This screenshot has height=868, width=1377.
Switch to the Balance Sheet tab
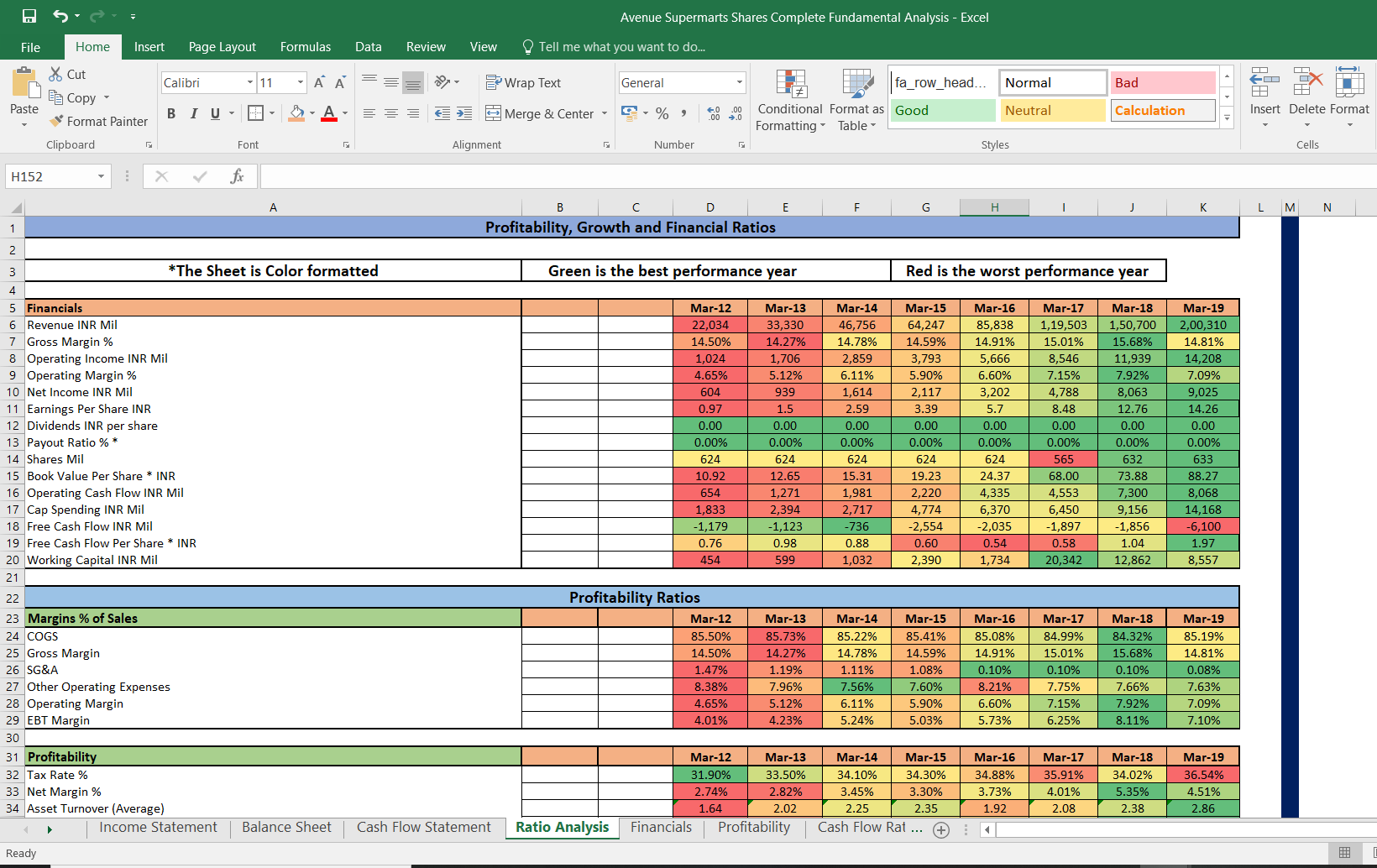(x=286, y=828)
